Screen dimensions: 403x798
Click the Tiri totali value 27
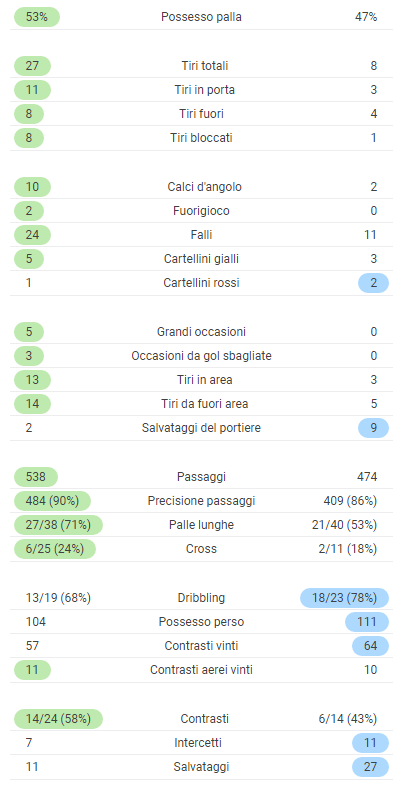tap(32, 66)
